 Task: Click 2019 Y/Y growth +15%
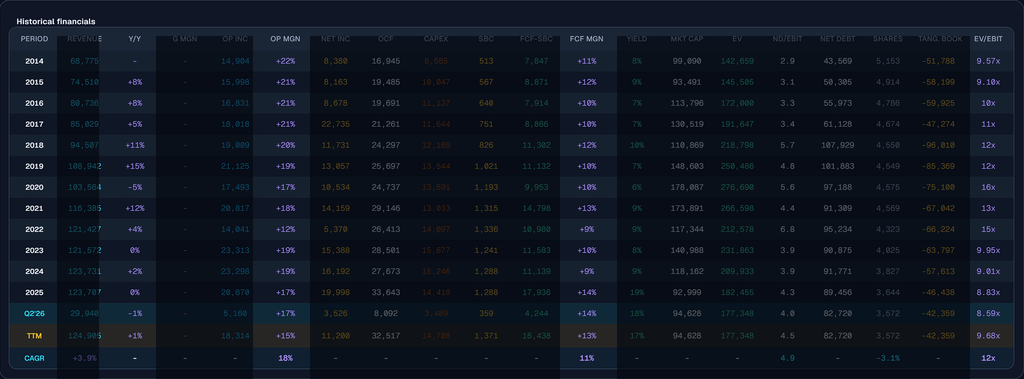click(x=135, y=167)
